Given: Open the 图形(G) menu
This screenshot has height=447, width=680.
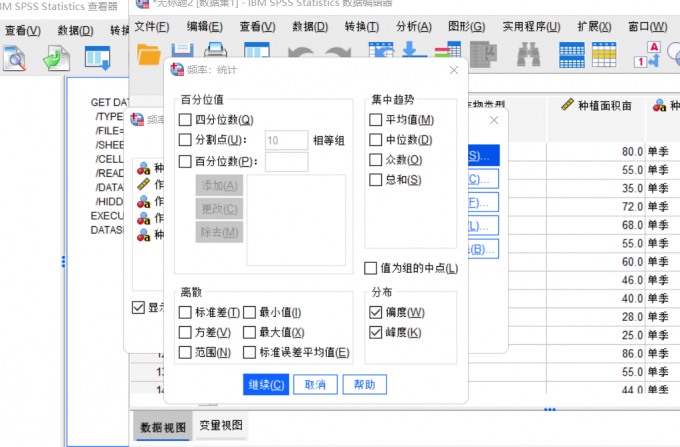Looking at the screenshot, I should point(467,27).
